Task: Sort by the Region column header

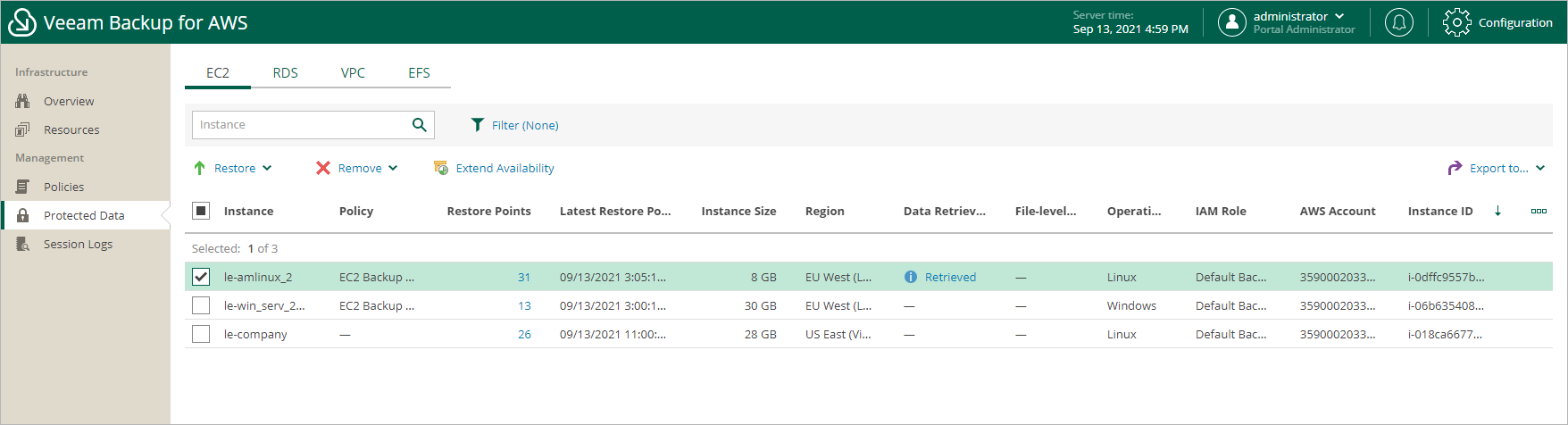Action: pos(824,211)
